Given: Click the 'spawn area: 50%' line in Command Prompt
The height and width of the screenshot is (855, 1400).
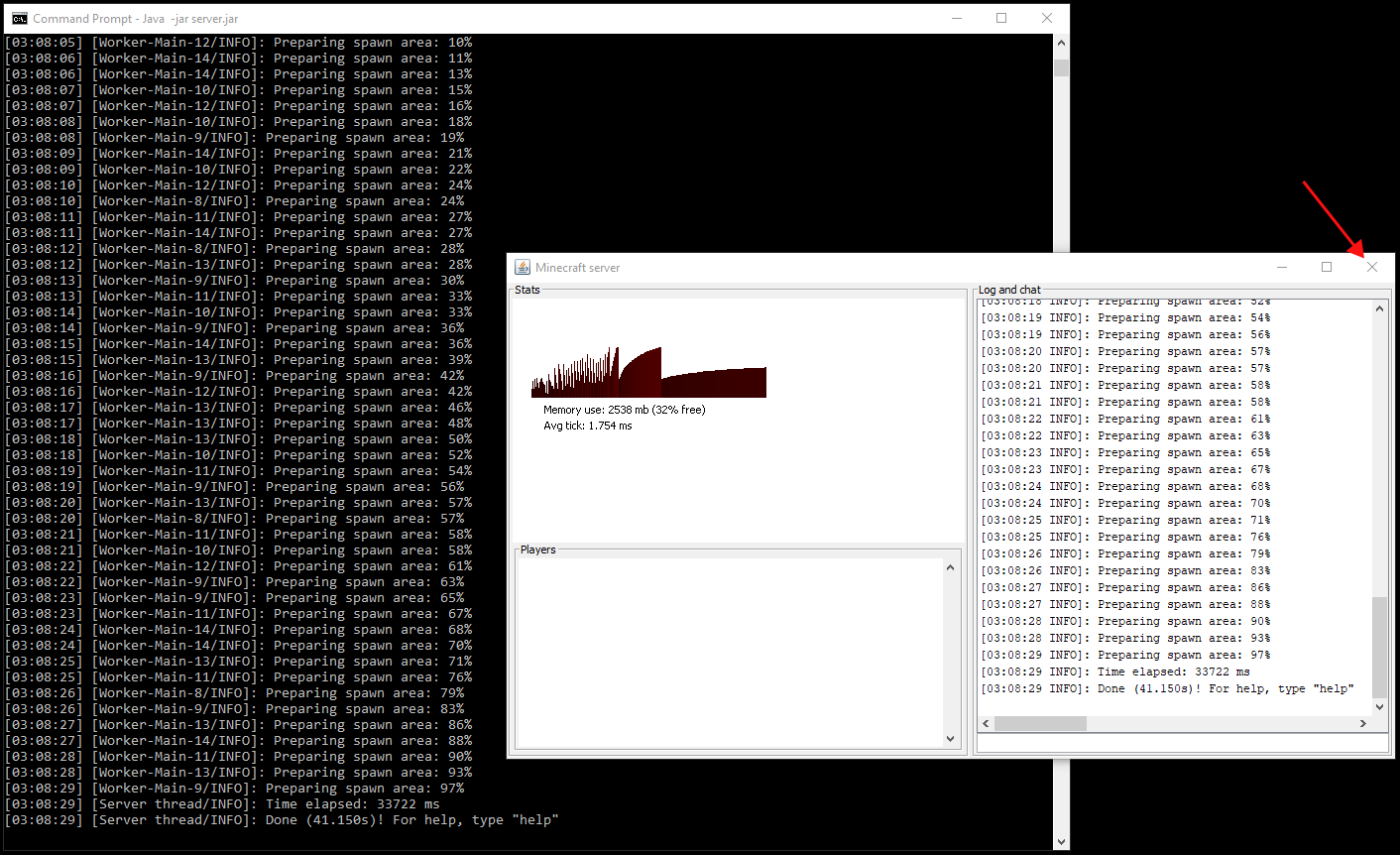Looking at the screenshot, I should 238,439.
